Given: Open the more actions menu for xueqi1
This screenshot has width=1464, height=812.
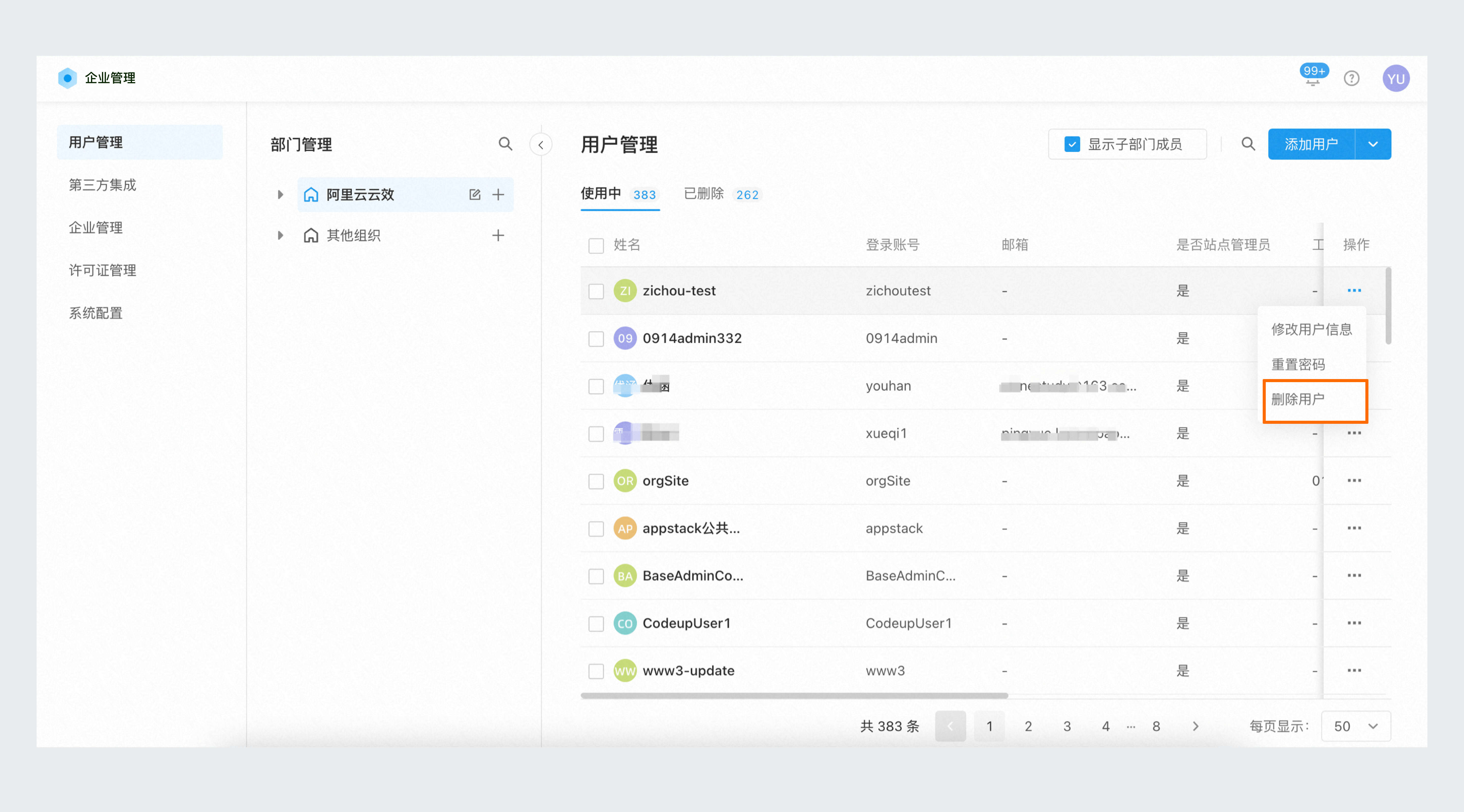Looking at the screenshot, I should 1354,433.
